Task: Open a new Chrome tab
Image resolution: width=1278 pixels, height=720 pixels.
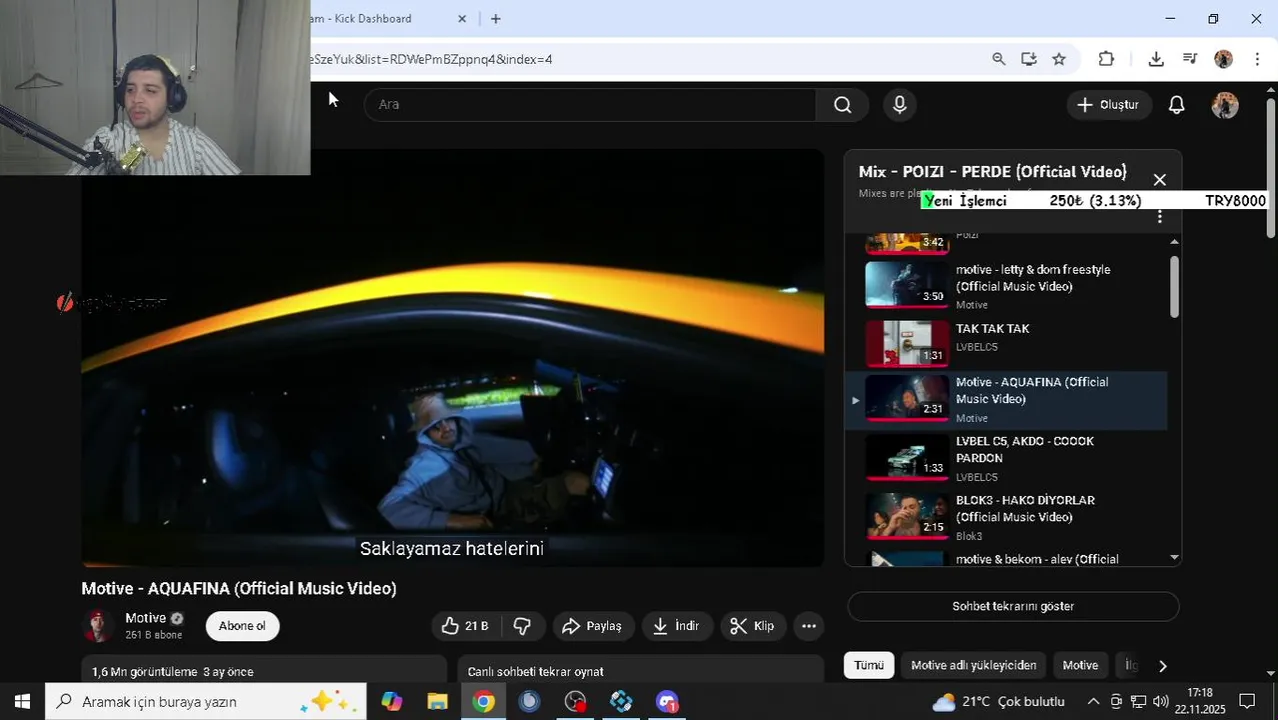Action: coord(496,19)
